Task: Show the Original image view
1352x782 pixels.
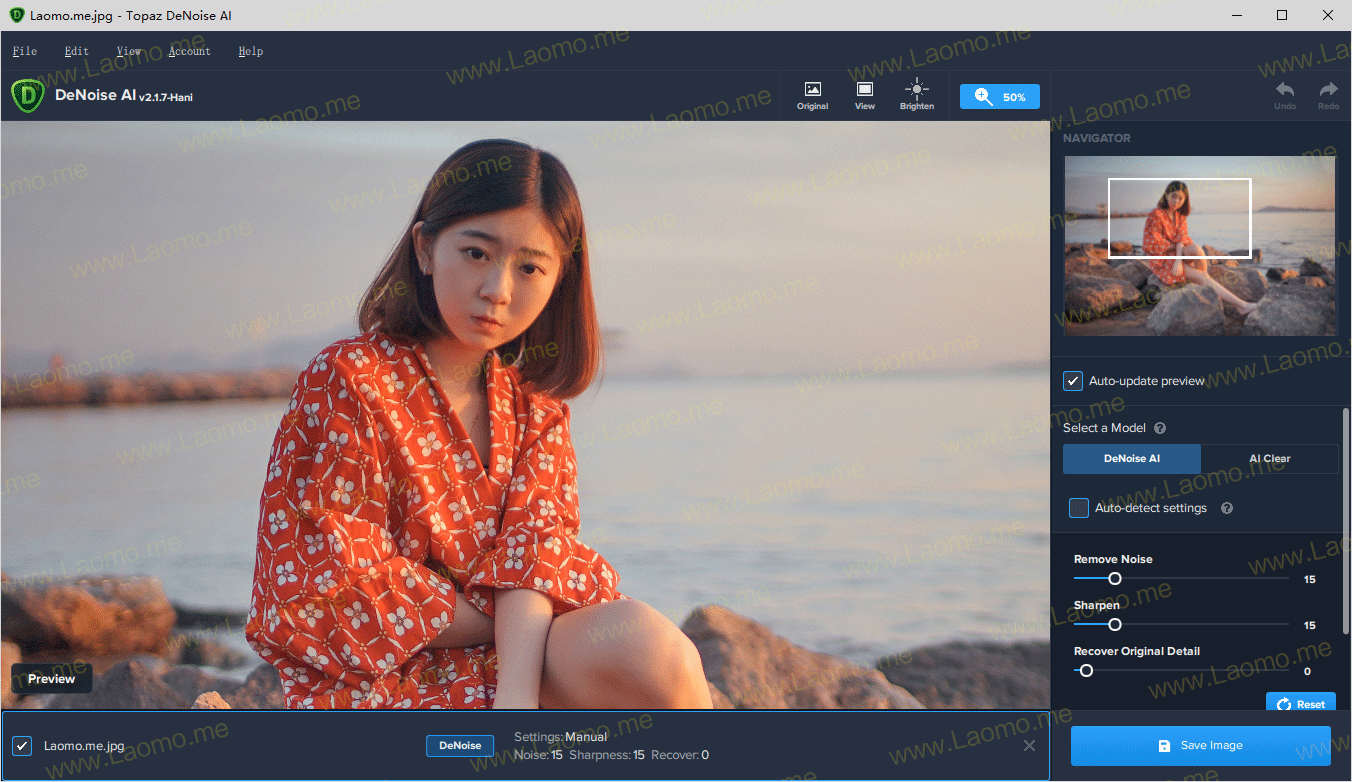Action: pos(812,96)
